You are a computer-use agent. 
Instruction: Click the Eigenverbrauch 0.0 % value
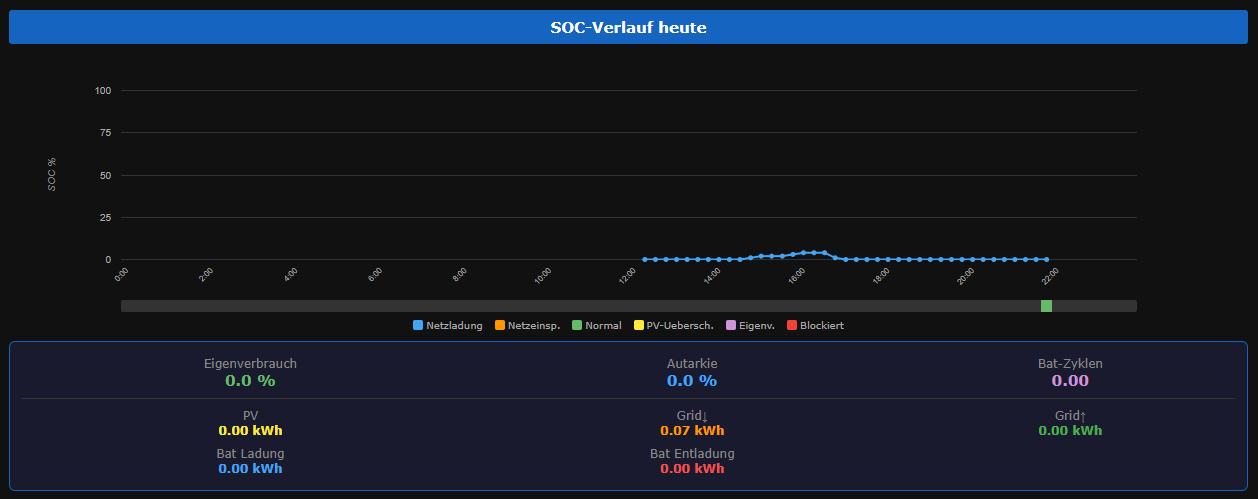tap(250, 381)
